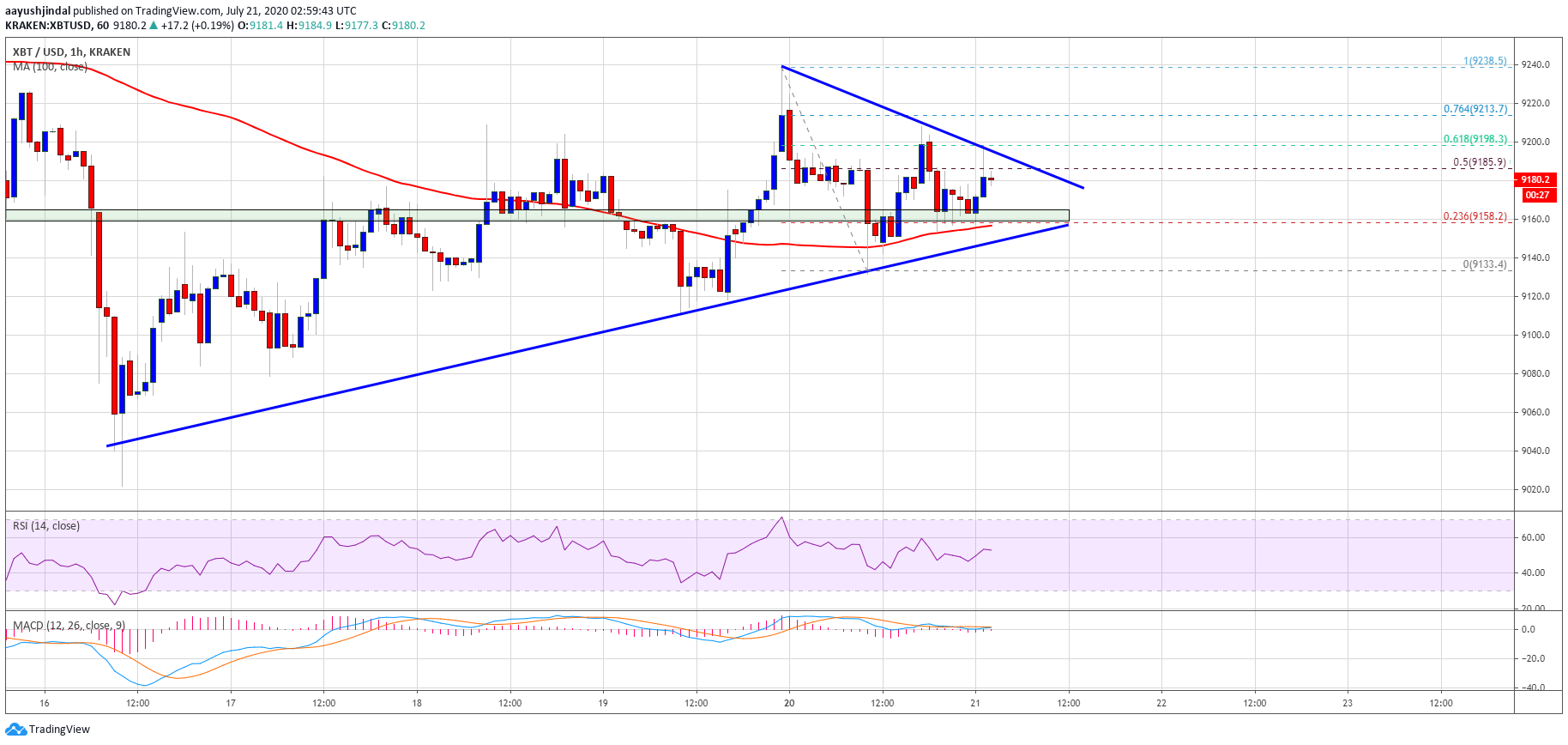1568x745 pixels.
Task: Click the 0.236(9158.2) Fibonacci level label
Action: click(1475, 216)
